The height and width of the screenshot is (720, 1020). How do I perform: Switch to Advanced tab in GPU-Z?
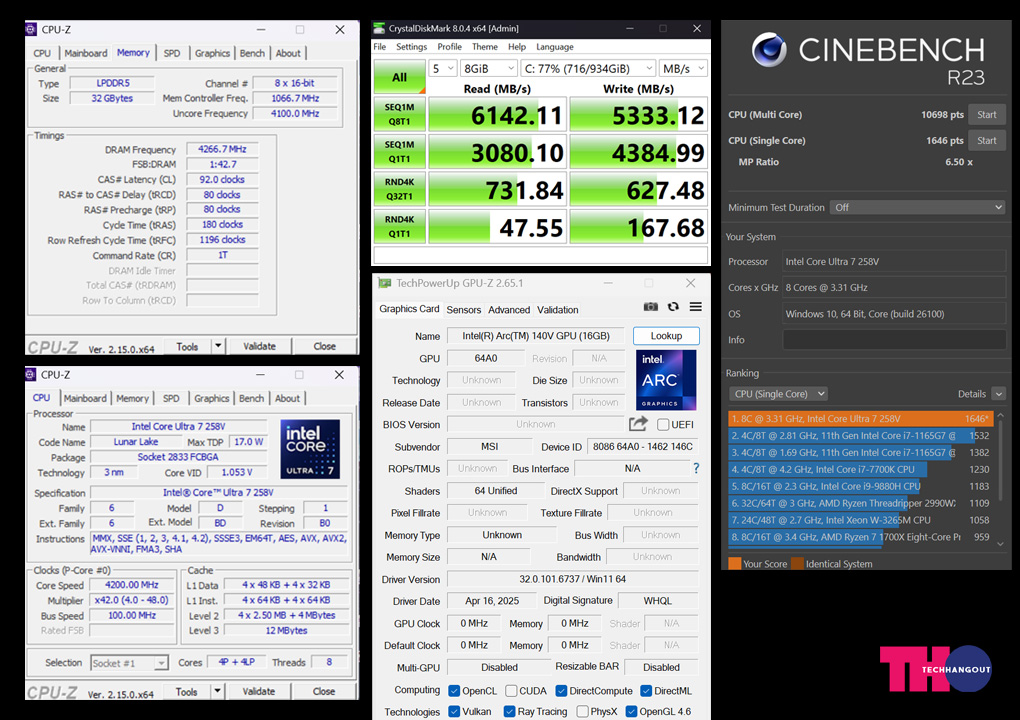(x=509, y=310)
